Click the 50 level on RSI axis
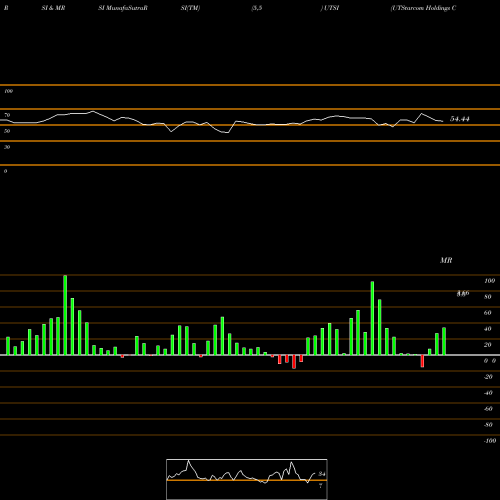Viewport: 500px width, 500px height. click(x=7, y=131)
